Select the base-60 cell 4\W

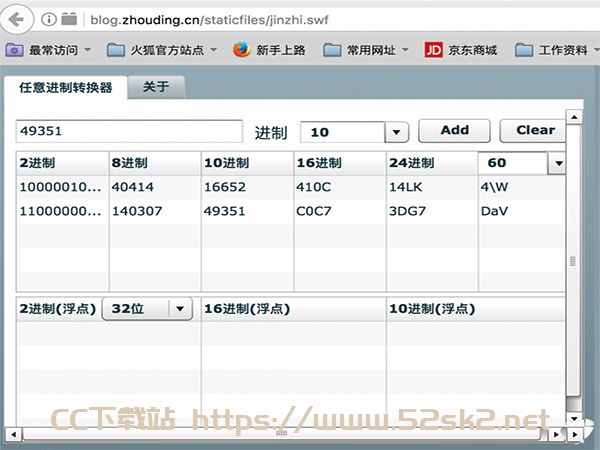[522, 187]
